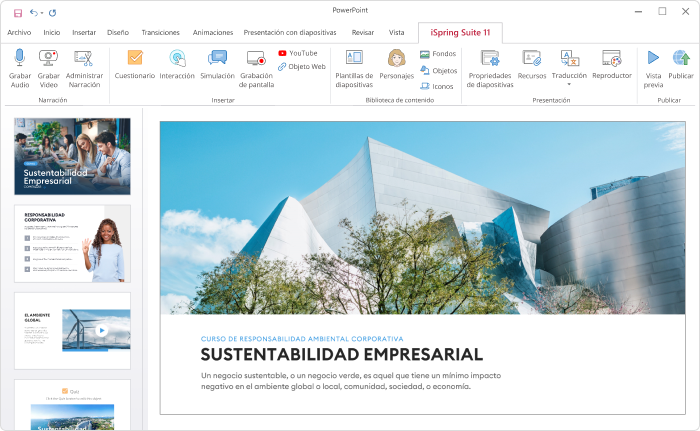The height and width of the screenshot is (431, 700).
Task: Open Plantillas de diapositivas library
Action: 354,68
